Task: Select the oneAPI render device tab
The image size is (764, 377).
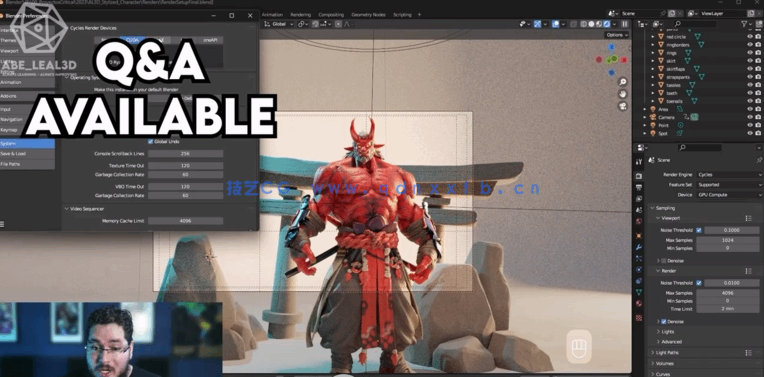Action: pos(210,40)
